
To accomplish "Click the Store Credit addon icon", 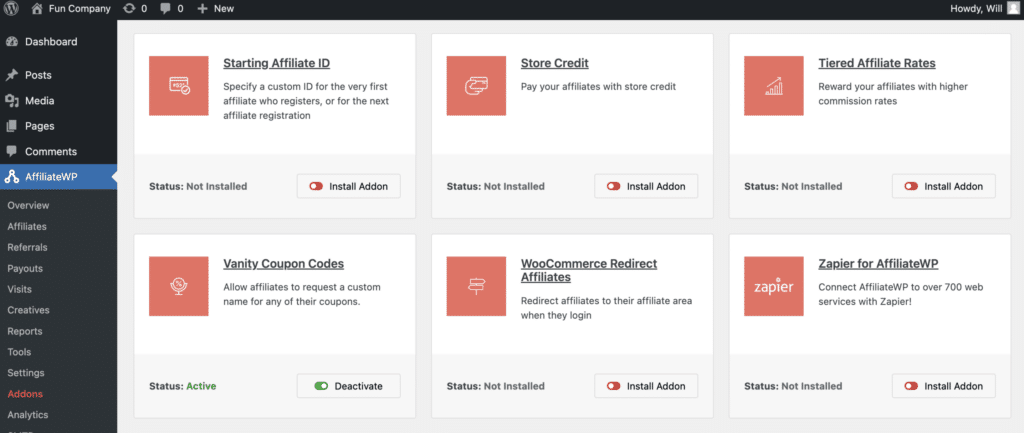I will pyautogui.click(x=476, y=86).
